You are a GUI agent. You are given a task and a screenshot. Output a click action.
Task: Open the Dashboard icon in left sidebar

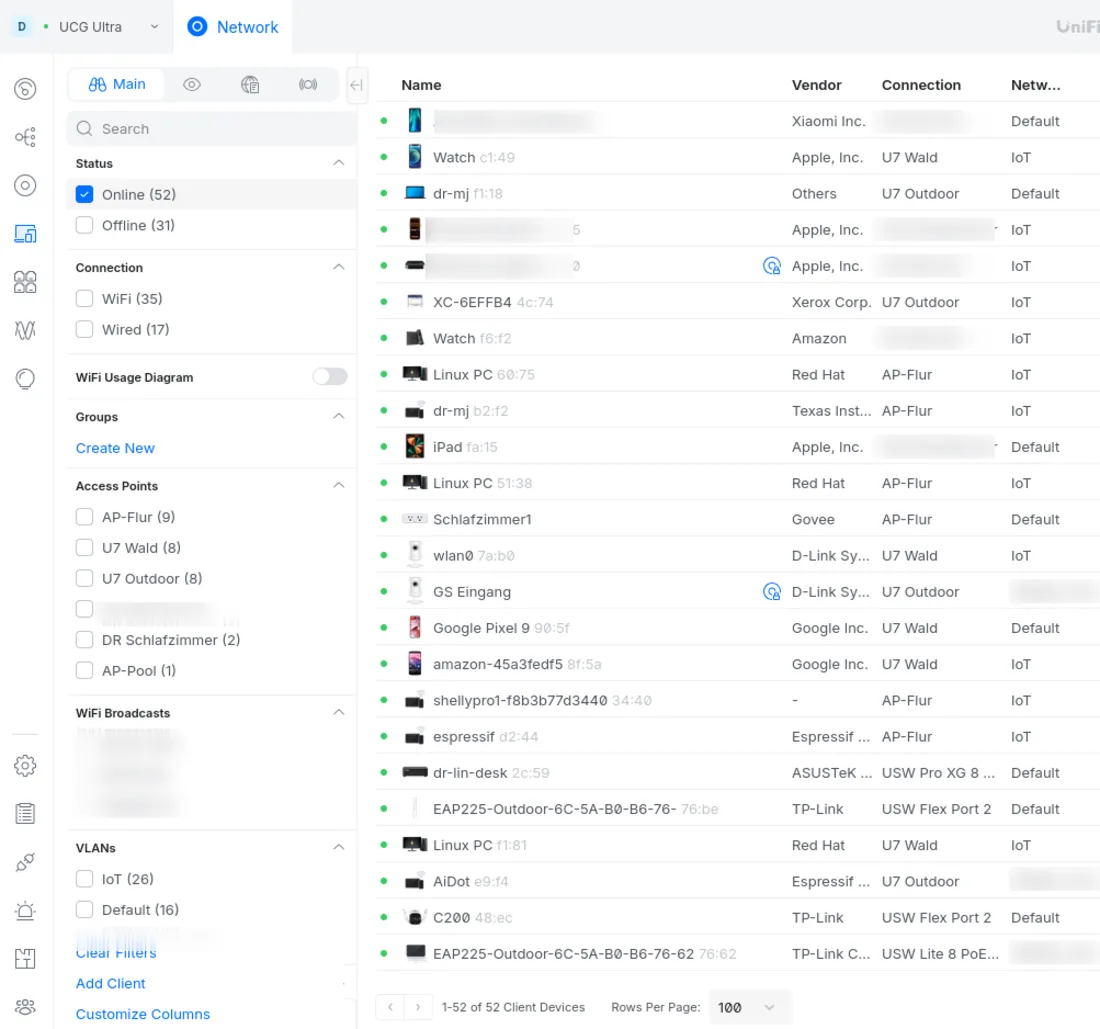tap(25, 89)
